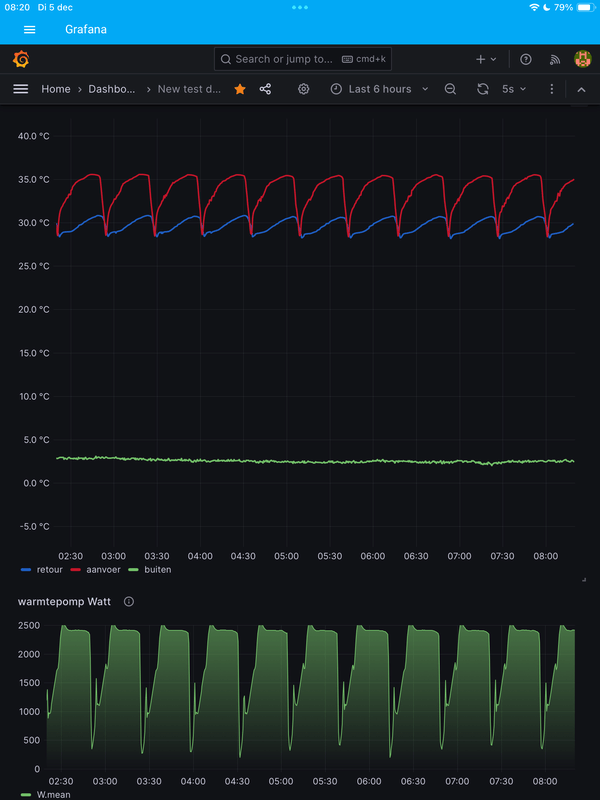
Task: Click the red aanvoer legend color swatch
Action: pyautogui.click(x=74, y=569)
